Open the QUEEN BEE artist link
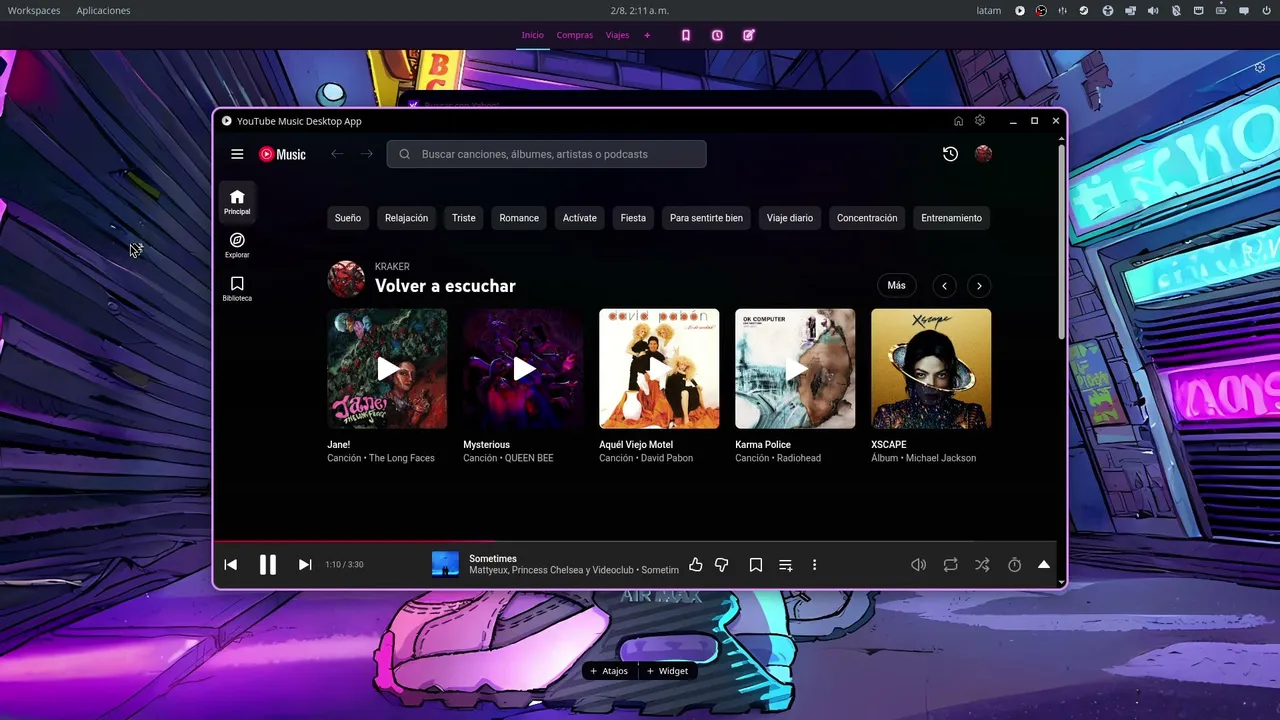 coord(529,458)
